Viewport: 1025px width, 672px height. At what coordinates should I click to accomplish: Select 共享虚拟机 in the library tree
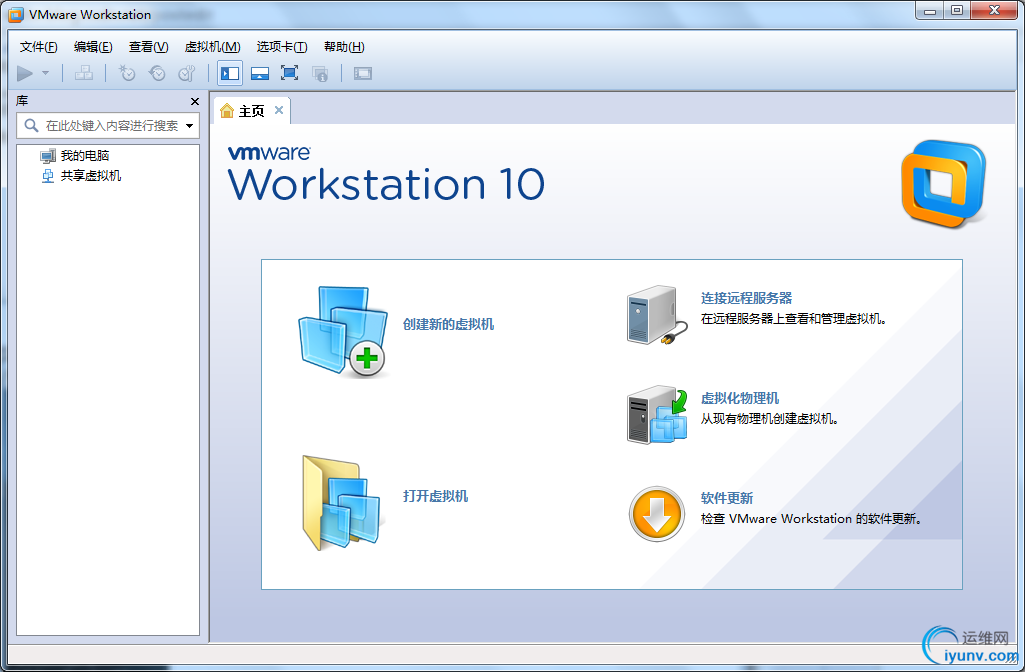[x=91, y=175]
